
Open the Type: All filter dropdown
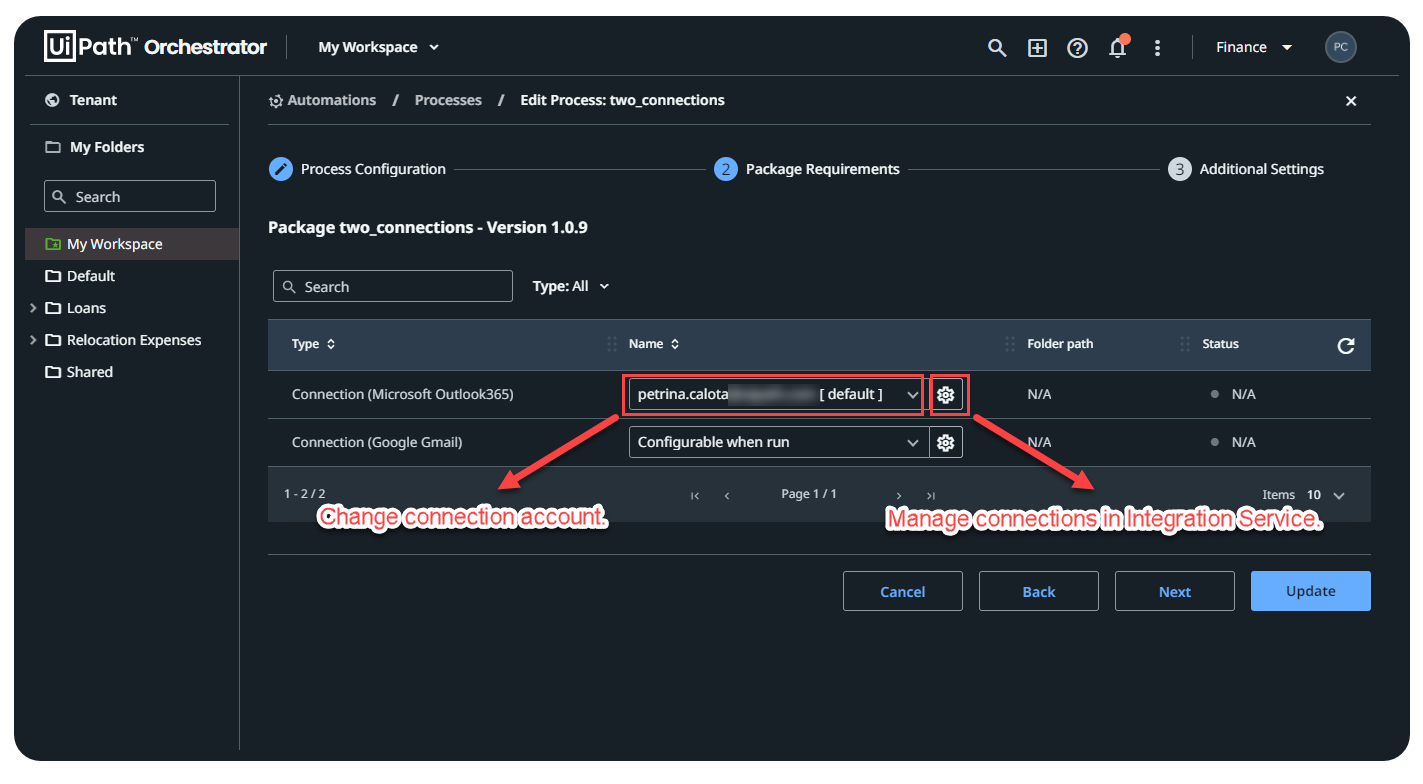coord(571,286)
